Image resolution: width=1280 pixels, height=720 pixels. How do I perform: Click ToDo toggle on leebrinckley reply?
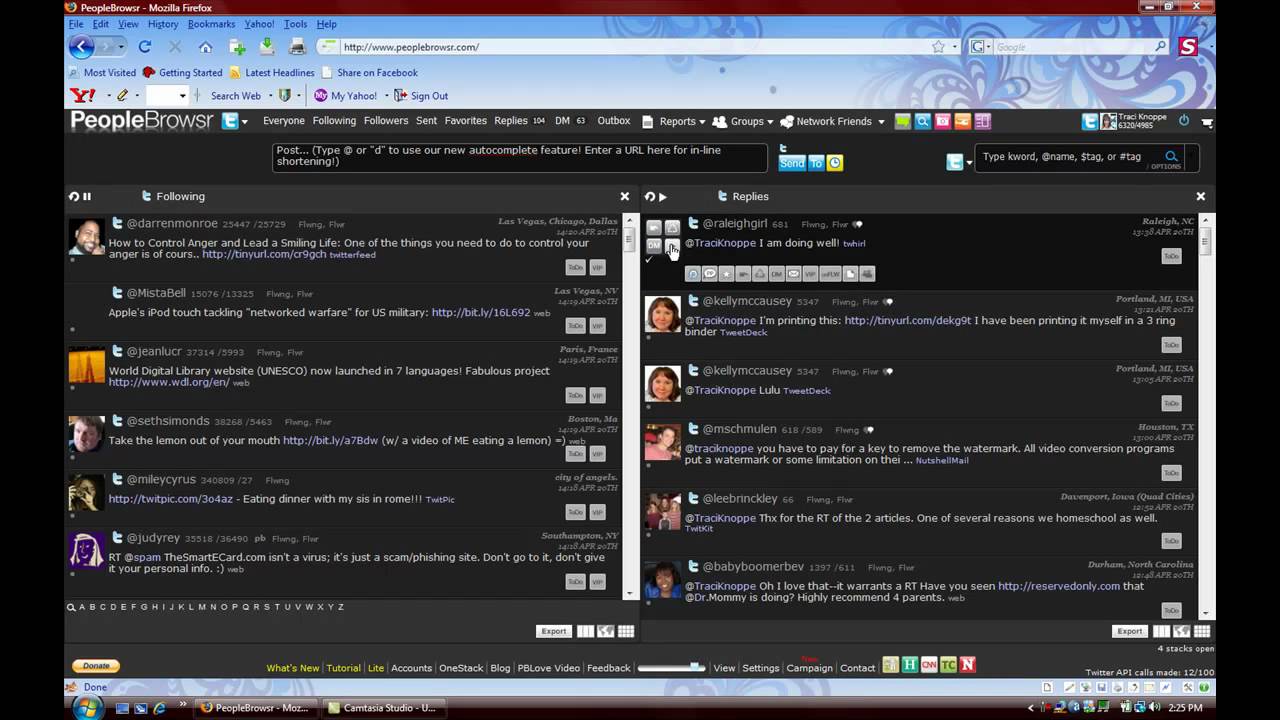[1171, 541]
